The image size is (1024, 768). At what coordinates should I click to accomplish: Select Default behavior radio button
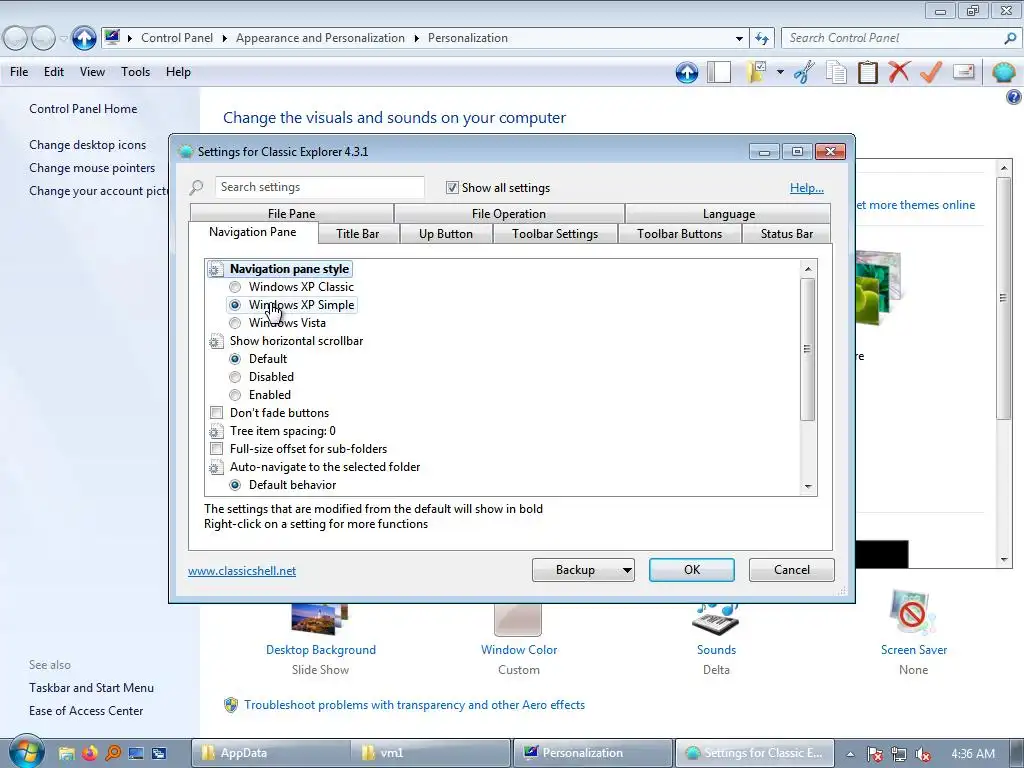pos(235,485)
